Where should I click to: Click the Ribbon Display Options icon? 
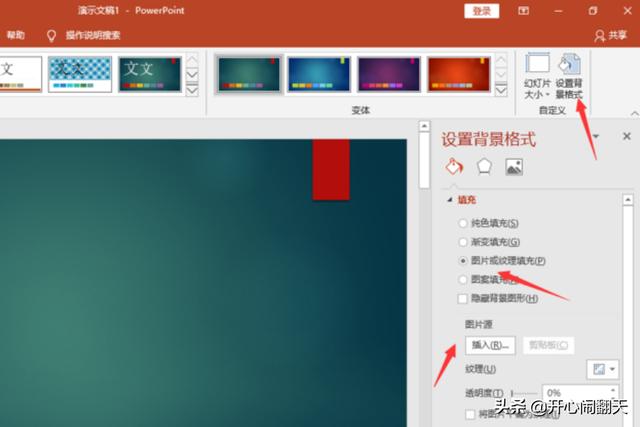(523, 11)
